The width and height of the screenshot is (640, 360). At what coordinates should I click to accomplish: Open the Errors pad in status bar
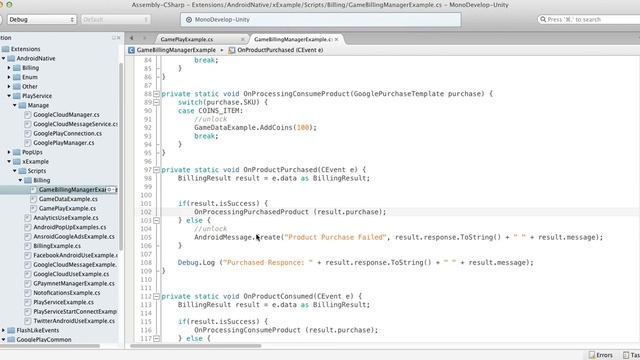pos(601,355)
